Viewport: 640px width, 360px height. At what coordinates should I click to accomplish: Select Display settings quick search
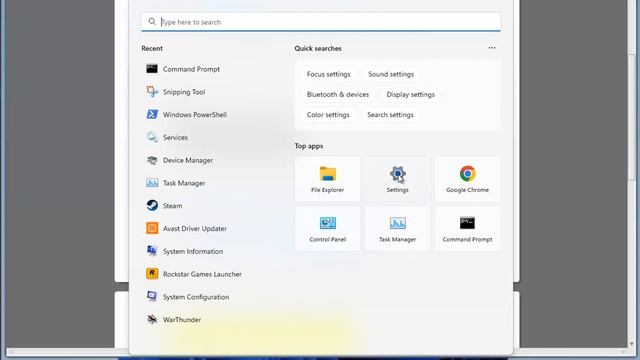[411, 95]
